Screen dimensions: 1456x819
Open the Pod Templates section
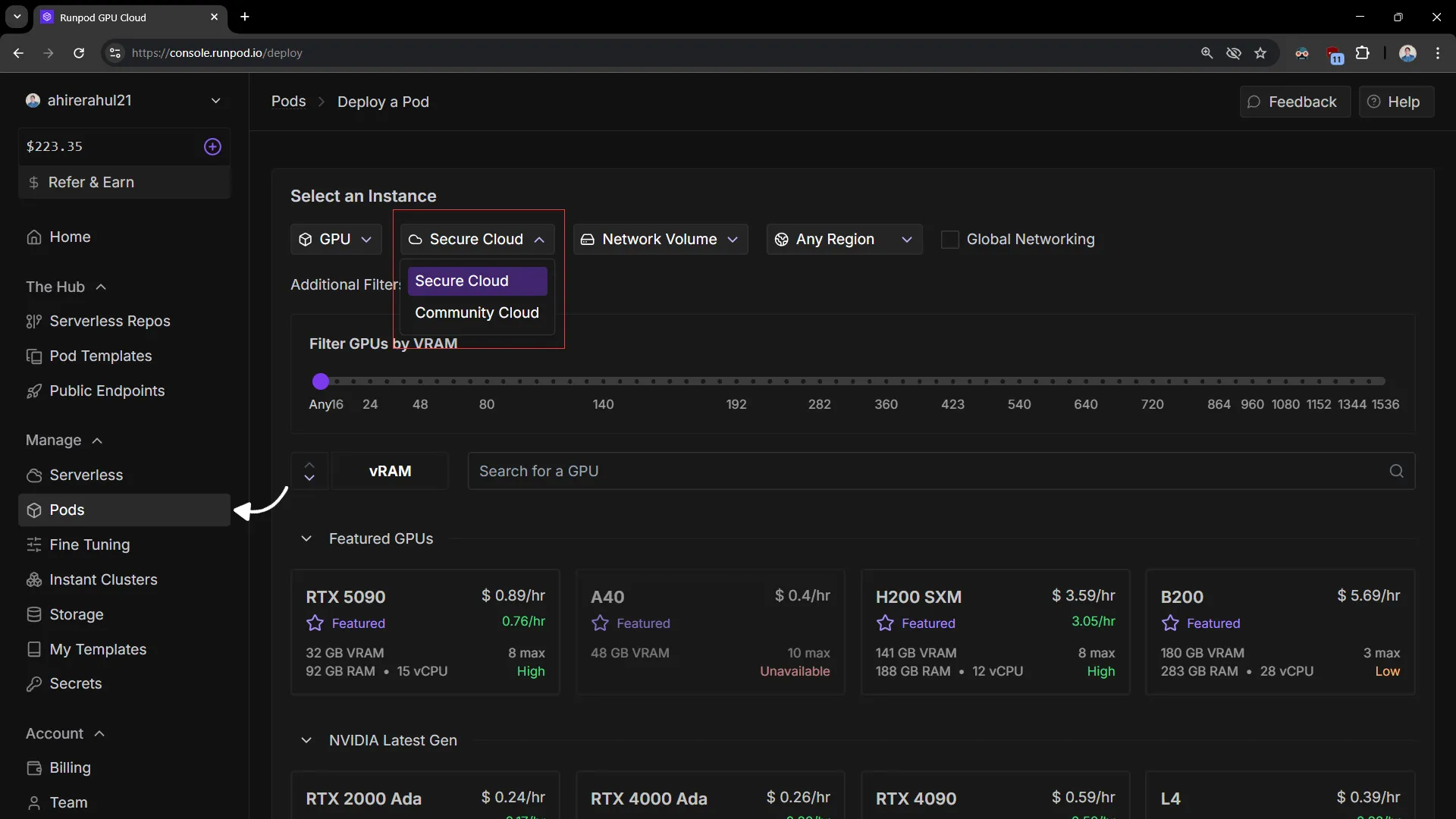pos(102,356)
